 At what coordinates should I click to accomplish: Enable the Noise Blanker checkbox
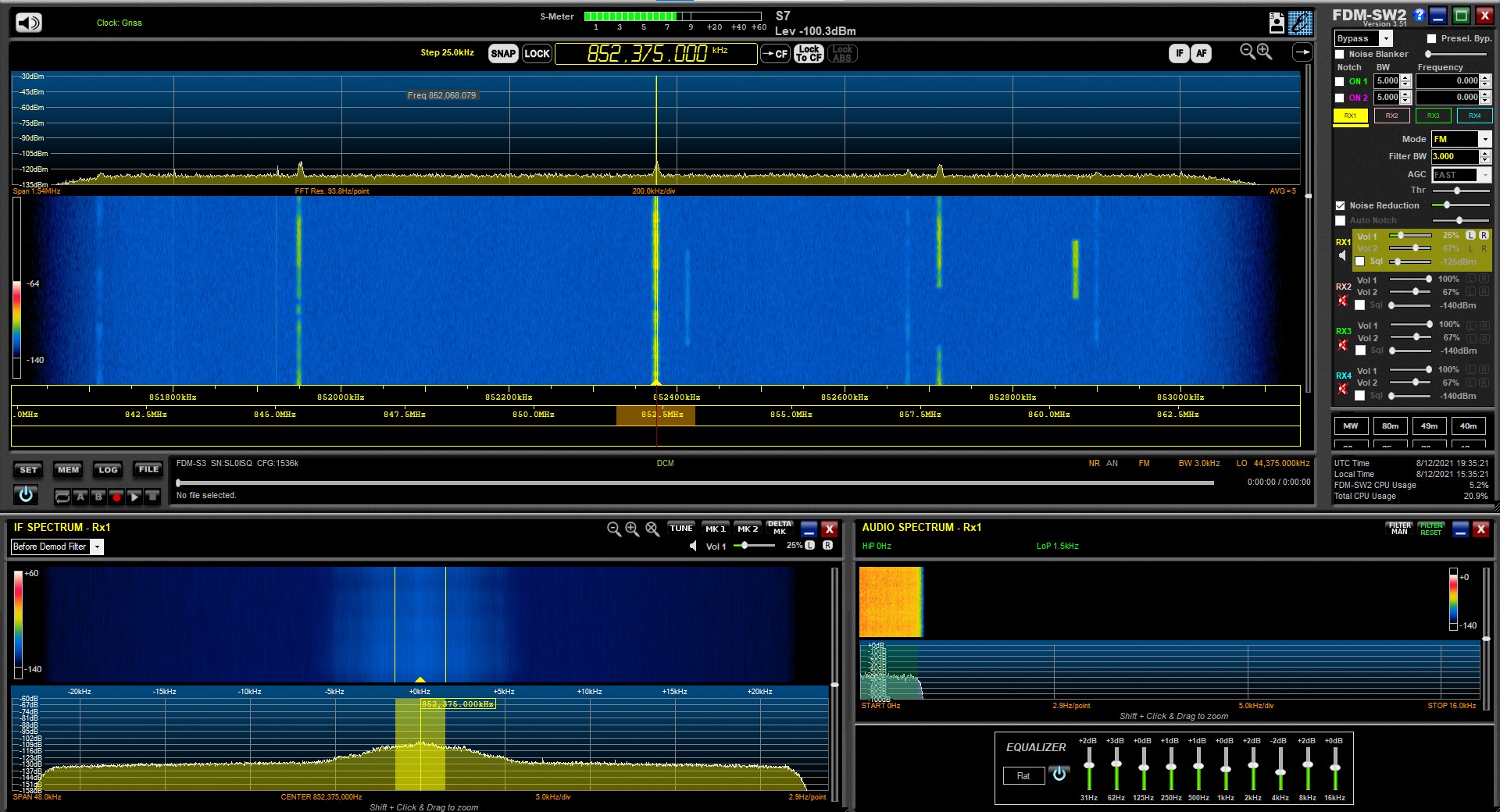tap(1340, 55)
